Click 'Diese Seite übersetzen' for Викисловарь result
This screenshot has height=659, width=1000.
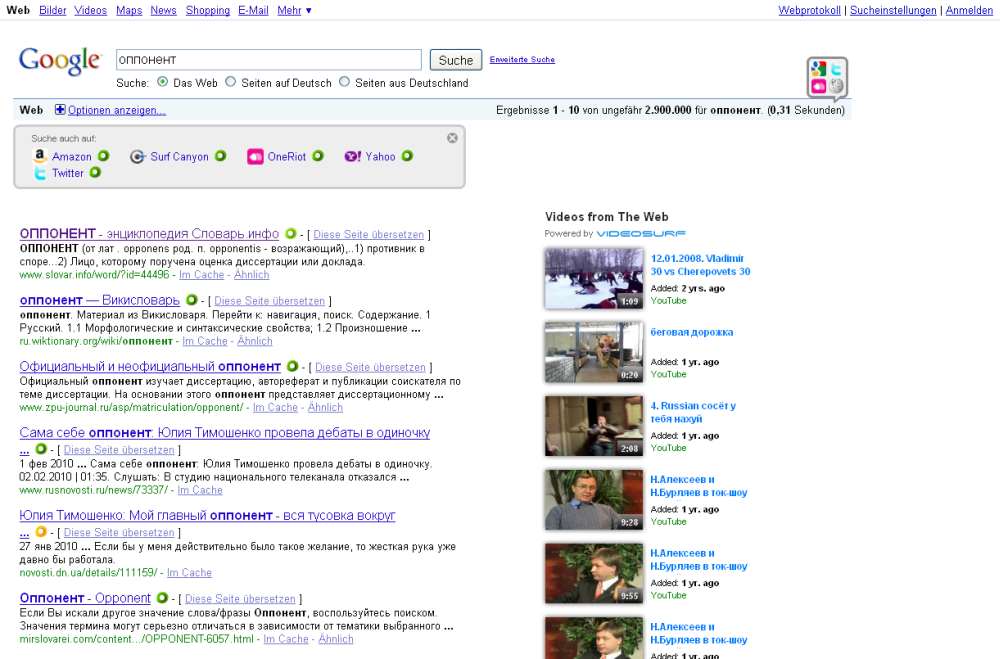point(269,300)
